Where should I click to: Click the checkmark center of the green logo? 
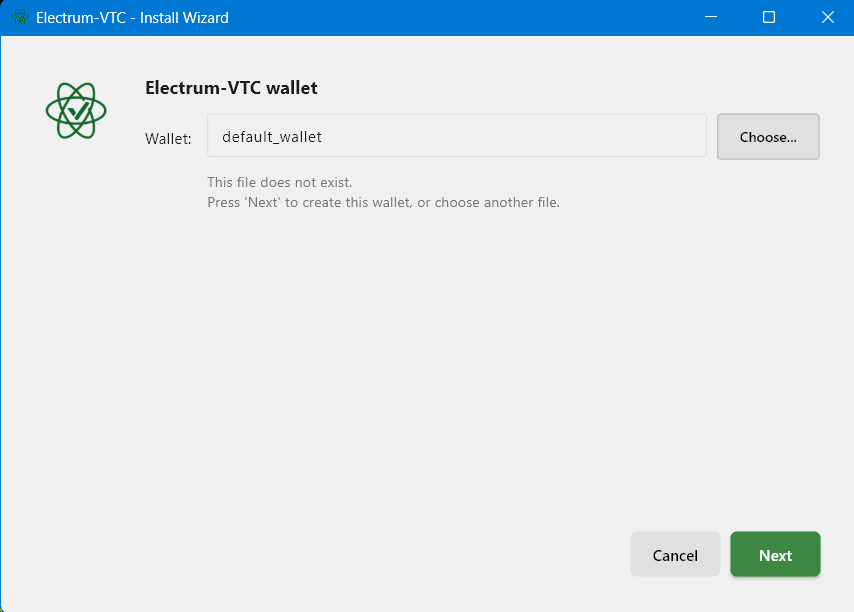click(x=77, y=111)
